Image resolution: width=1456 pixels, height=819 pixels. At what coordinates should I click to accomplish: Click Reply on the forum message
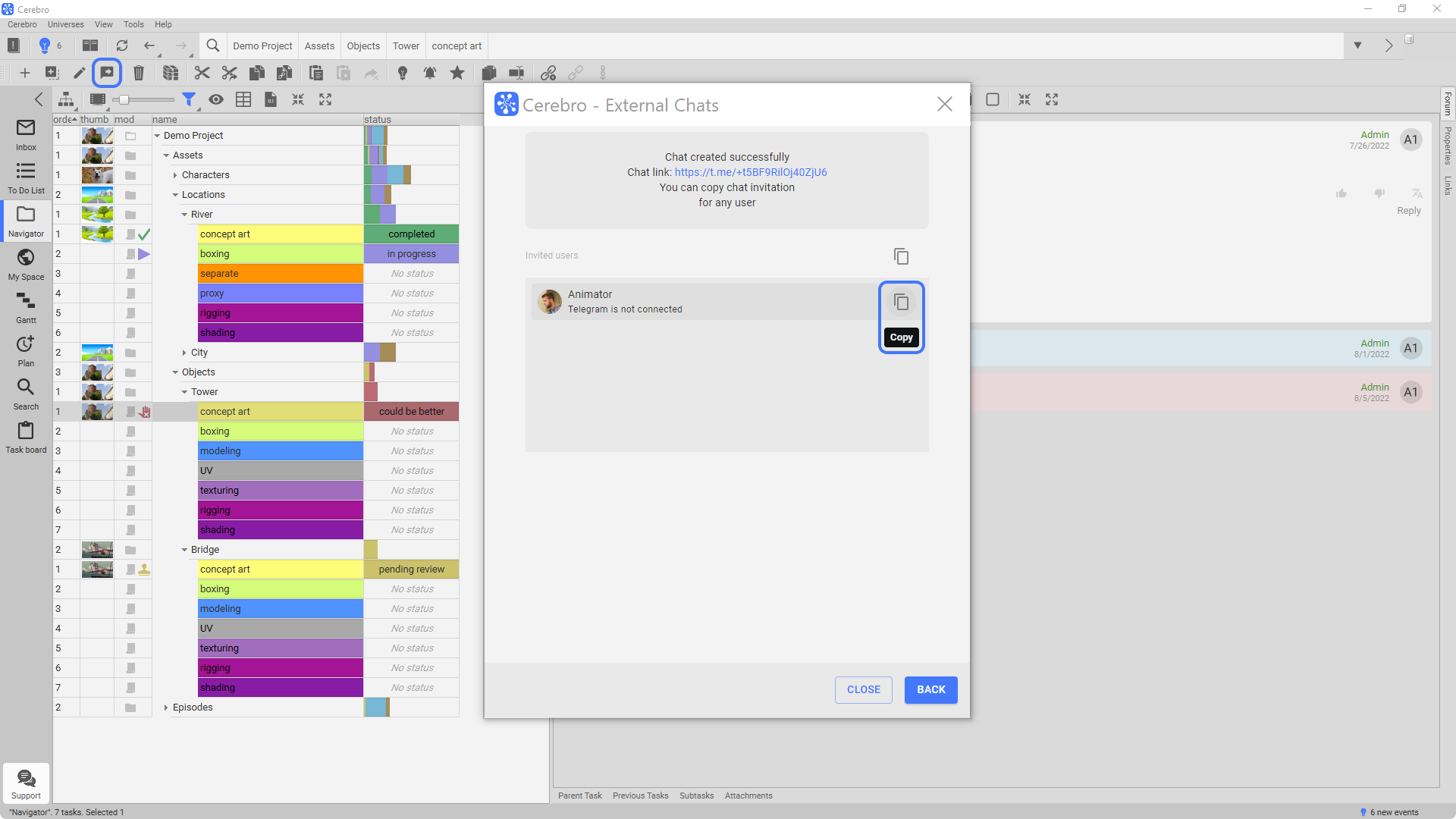(1409, 211)
